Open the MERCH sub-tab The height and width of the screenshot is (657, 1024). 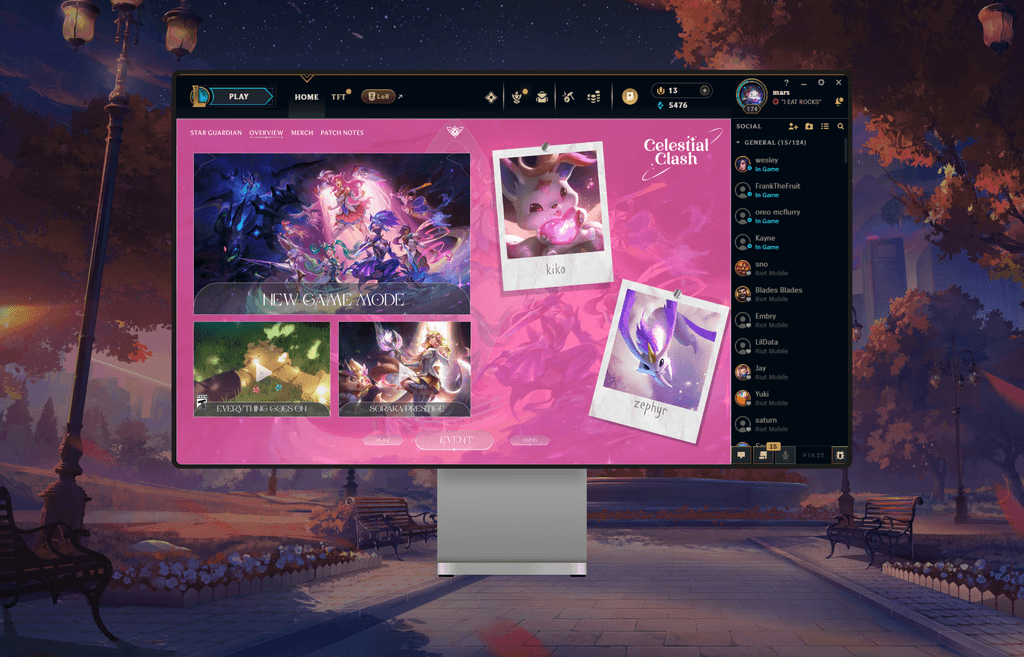click(x=302, y=133)
